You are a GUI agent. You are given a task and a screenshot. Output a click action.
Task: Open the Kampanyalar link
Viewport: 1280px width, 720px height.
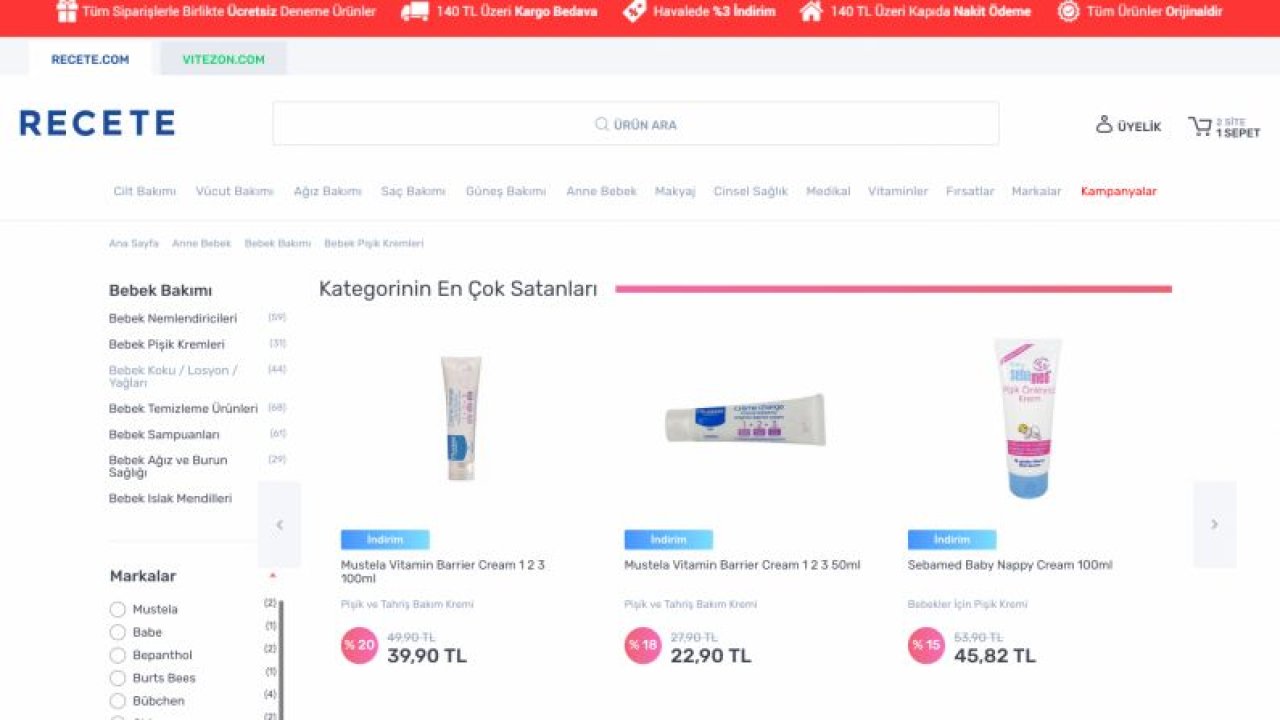(1118, 191)
